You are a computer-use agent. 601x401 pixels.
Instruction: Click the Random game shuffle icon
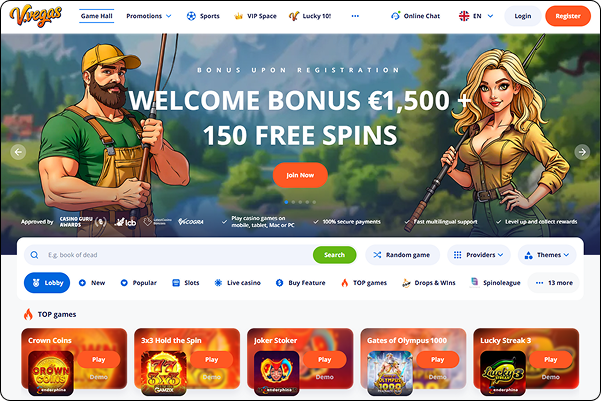coord(377,255)
